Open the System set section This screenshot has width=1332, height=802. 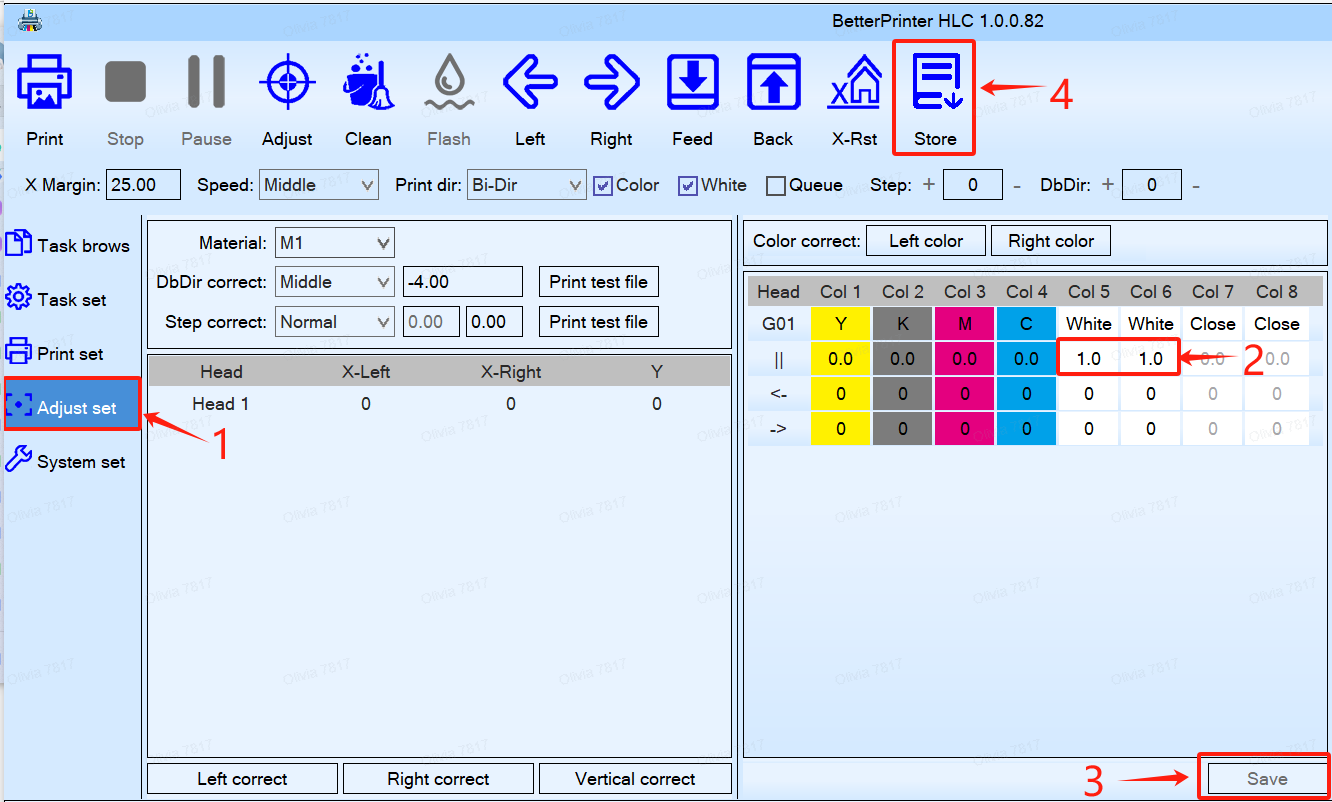pos(71,461)
